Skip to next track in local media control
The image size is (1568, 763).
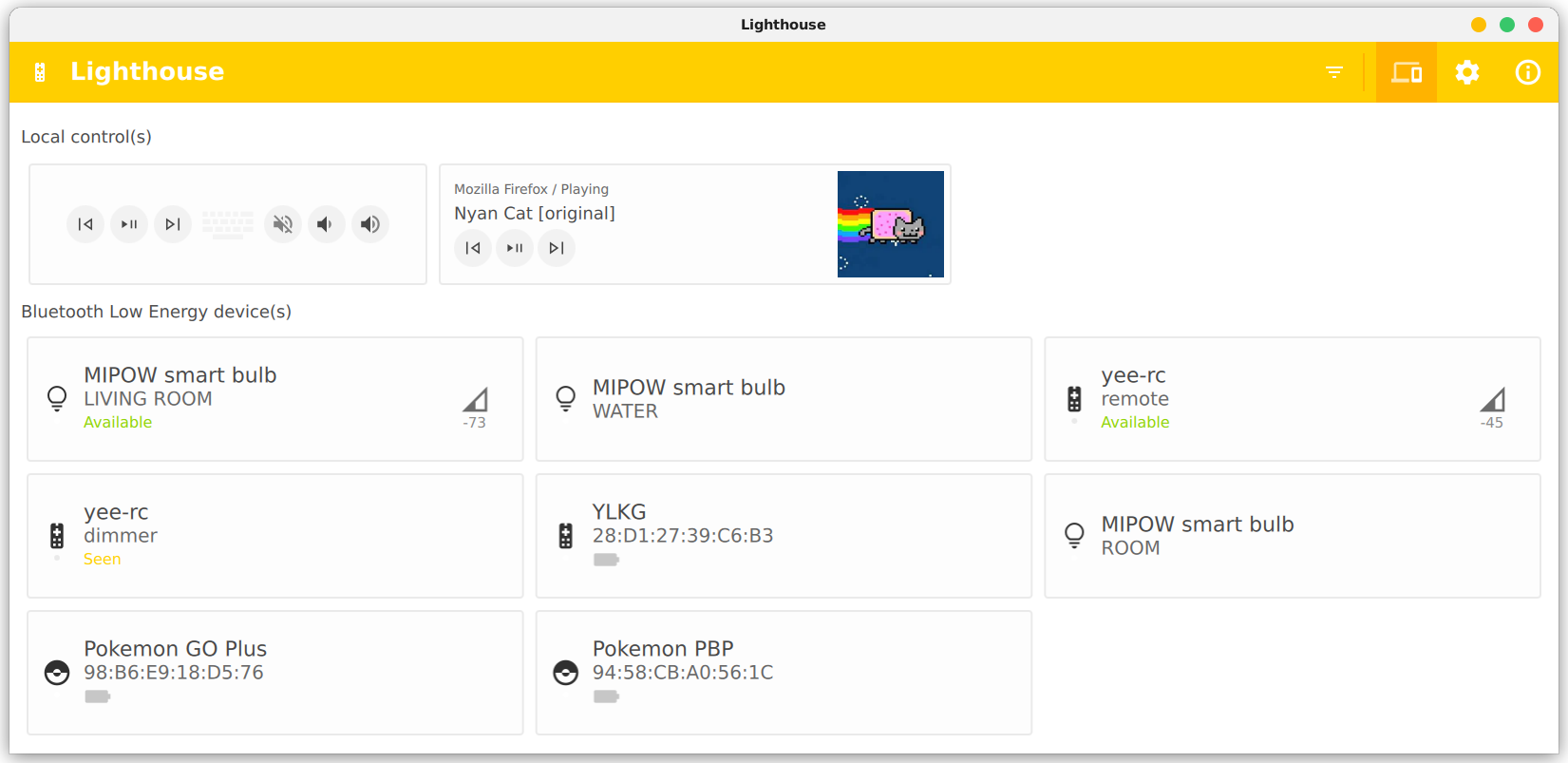173,224
